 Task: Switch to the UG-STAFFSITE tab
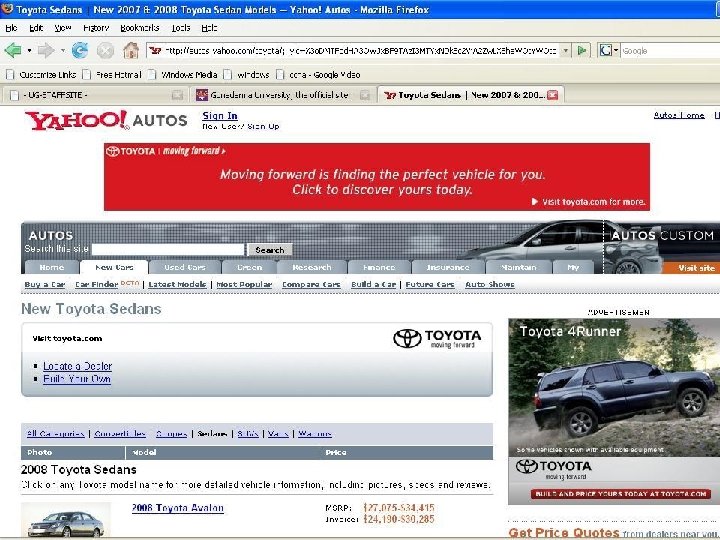click(x=95, y=95)
